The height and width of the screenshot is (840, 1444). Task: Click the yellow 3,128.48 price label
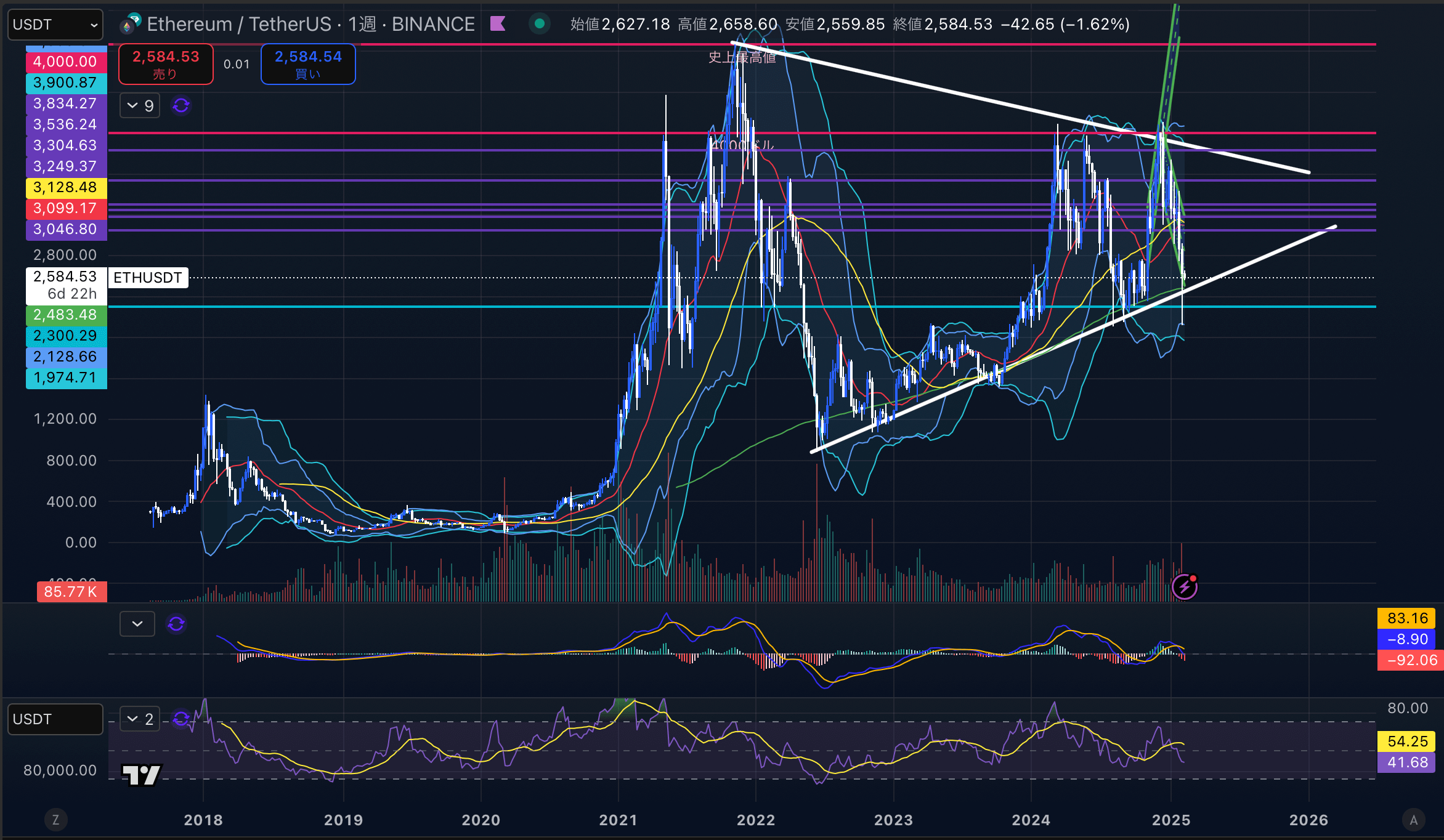(66, 187)
